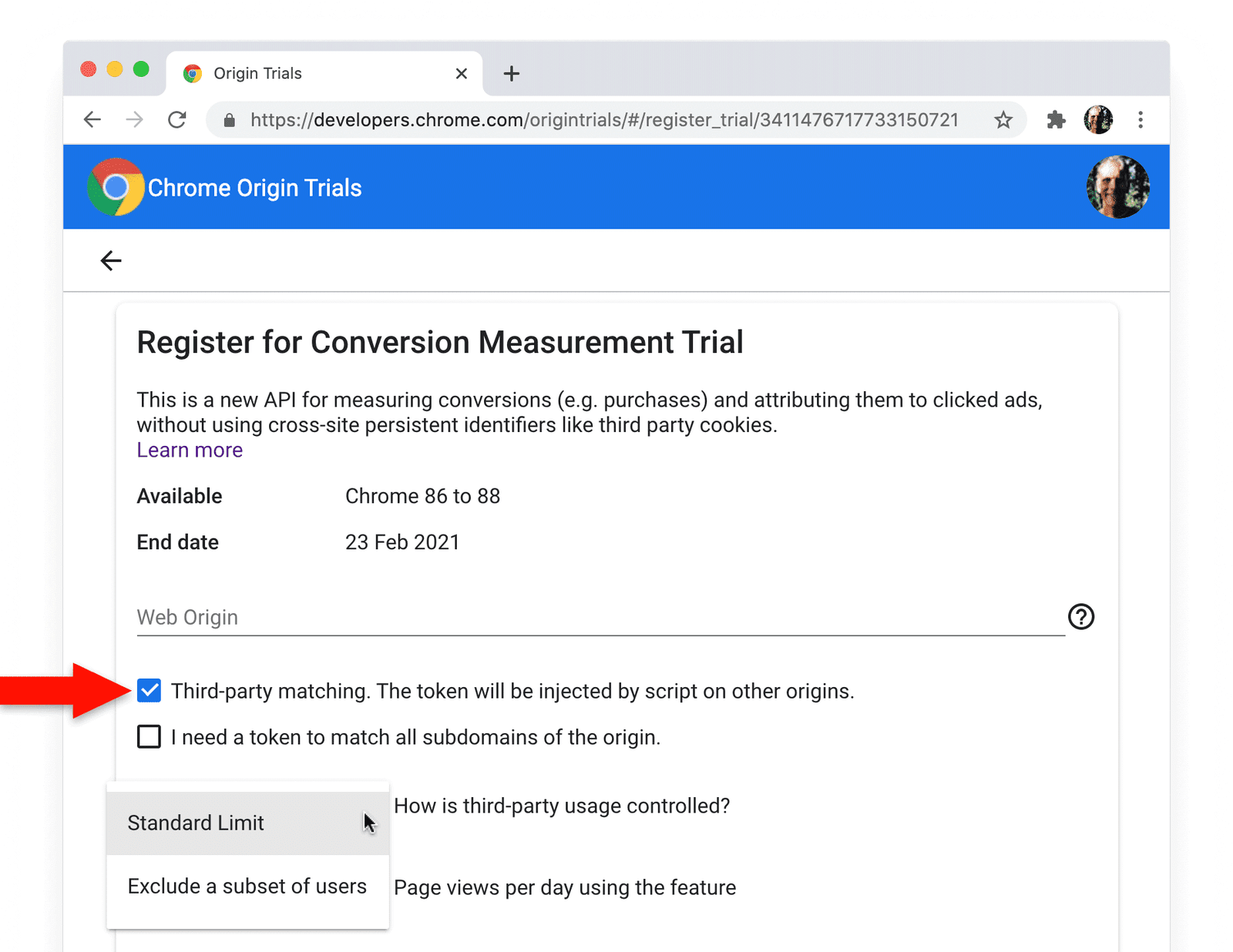
Task: Open the Learn more link
Action: pos(190,449)
